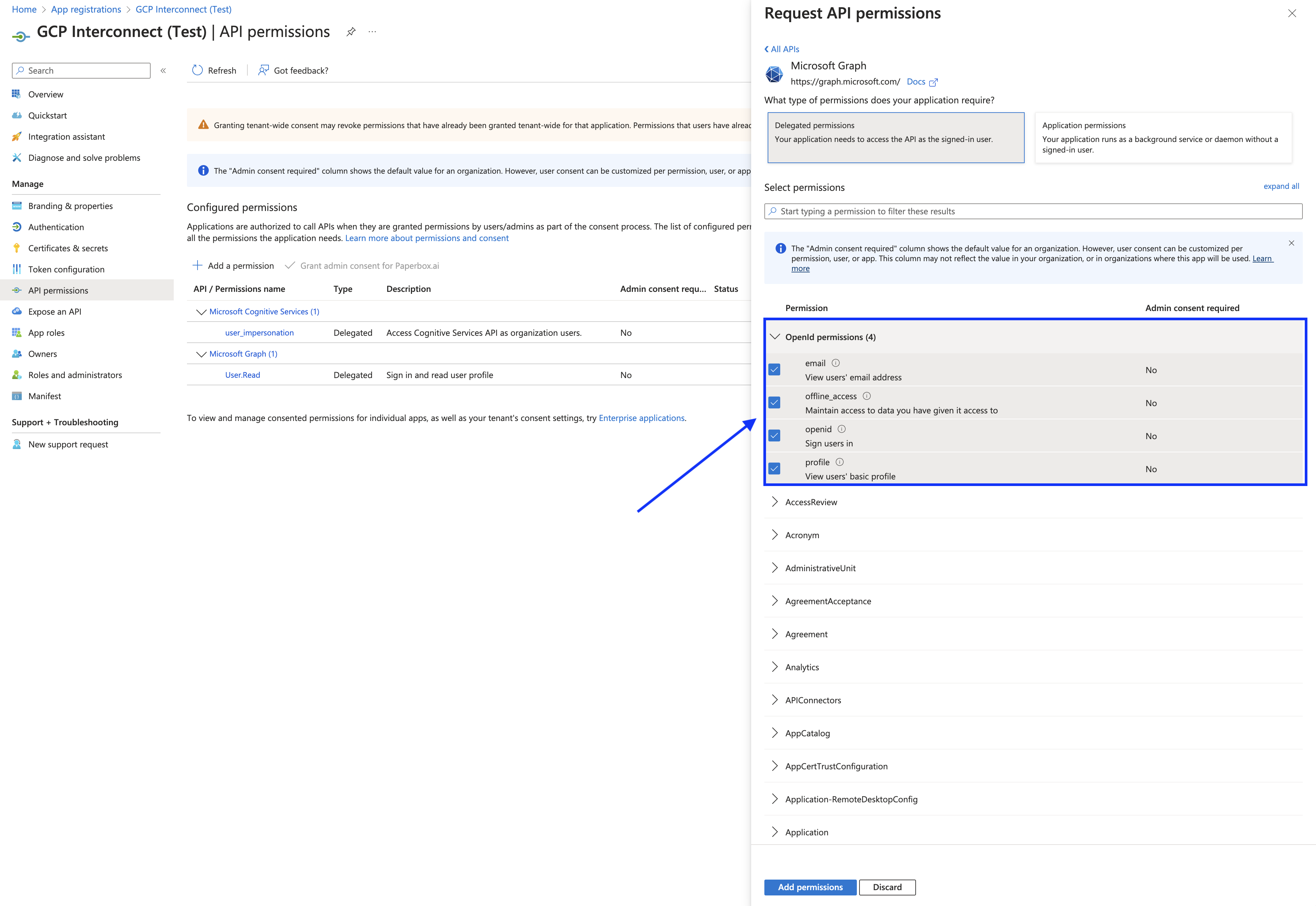Uncheck the email permission checkbox
This screenshot has height=906, width=1316.
click(x=774, y=369)
